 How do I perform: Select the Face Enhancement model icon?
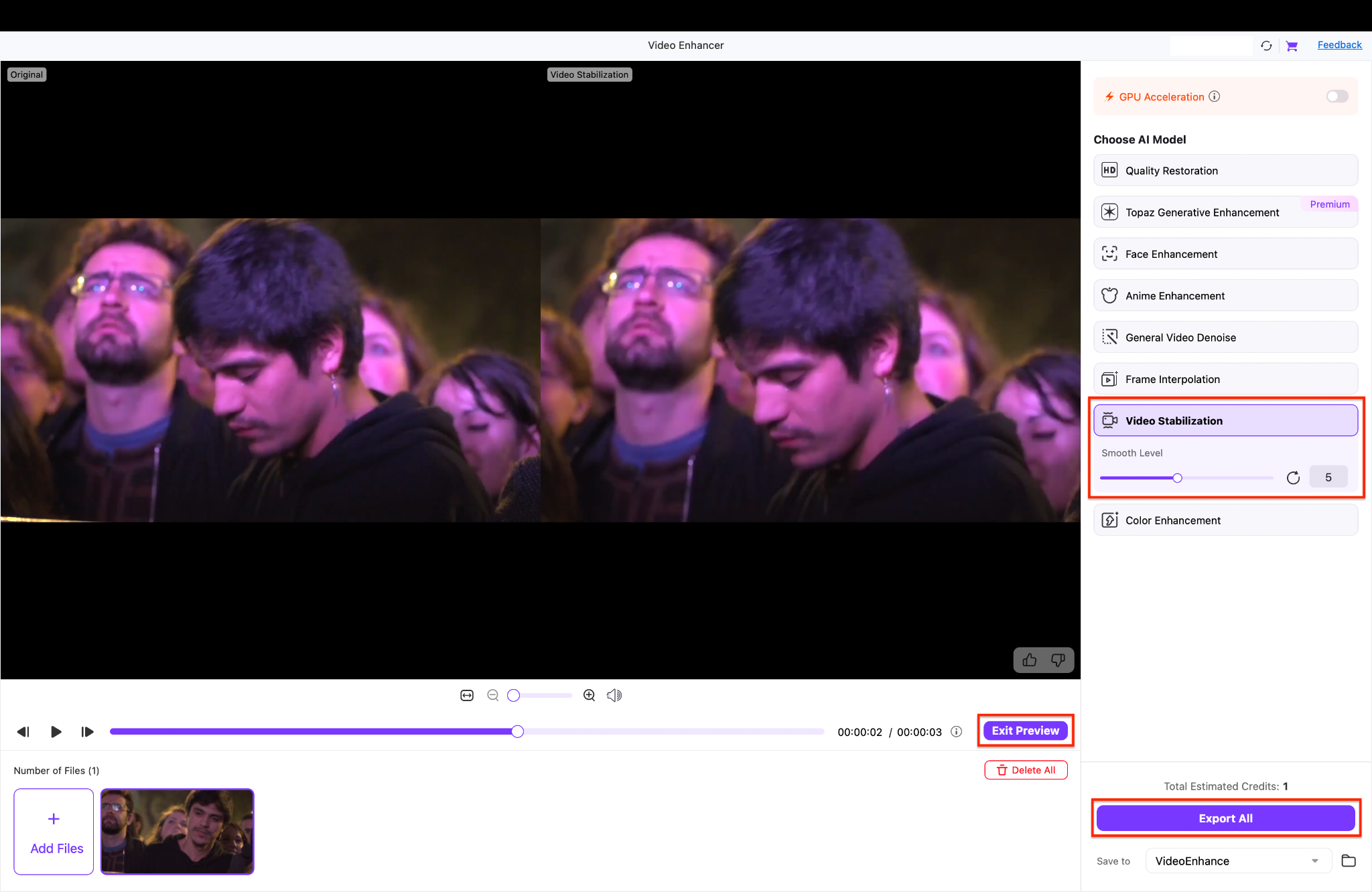click(1110, 253)
